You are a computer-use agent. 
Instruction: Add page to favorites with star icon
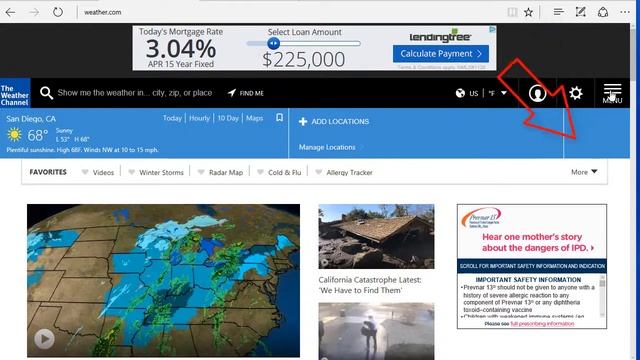click(x=529, y=12)
